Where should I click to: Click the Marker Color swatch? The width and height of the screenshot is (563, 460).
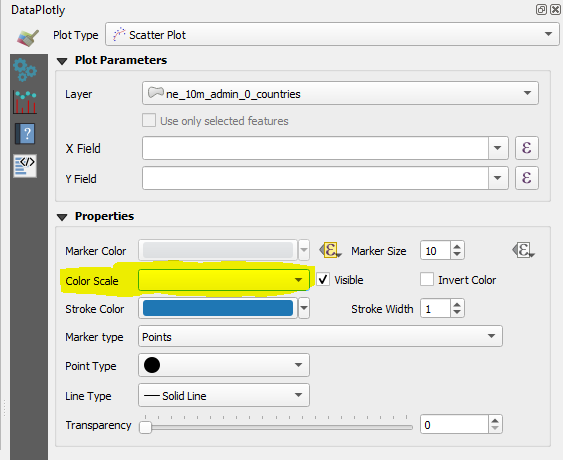[x=218, y=250]
